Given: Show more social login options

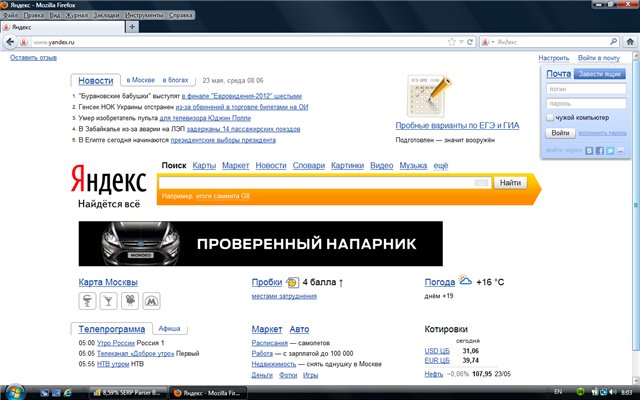Looking at the screenshot, I should click(x=620, y=151).
